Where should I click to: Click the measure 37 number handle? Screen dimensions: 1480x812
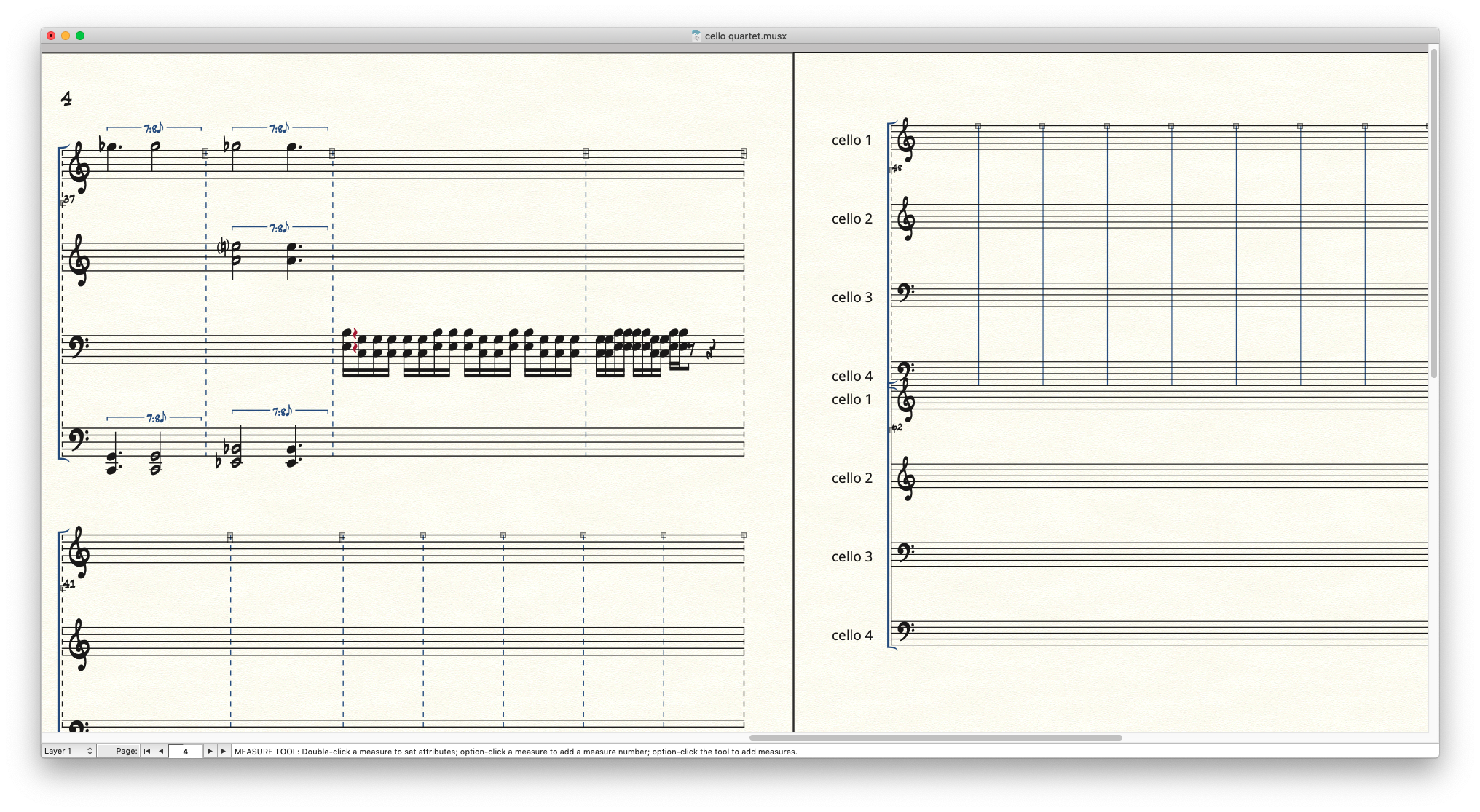click(x=63, y=204)
